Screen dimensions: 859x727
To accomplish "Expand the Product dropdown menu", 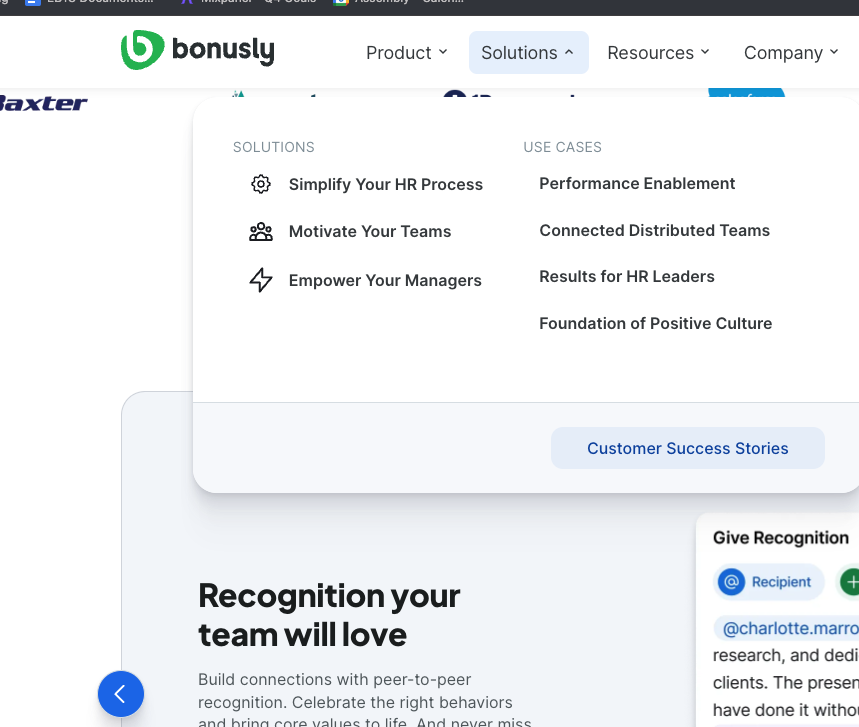I will tap(406, 53).
